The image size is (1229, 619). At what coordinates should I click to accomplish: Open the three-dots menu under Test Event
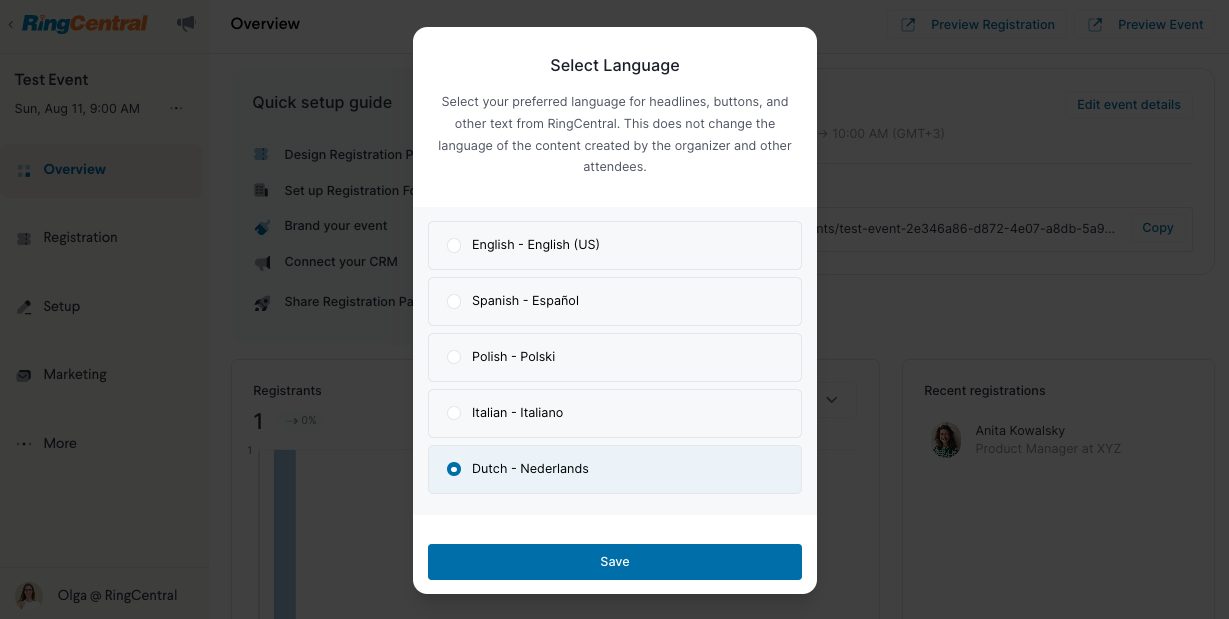176,108
